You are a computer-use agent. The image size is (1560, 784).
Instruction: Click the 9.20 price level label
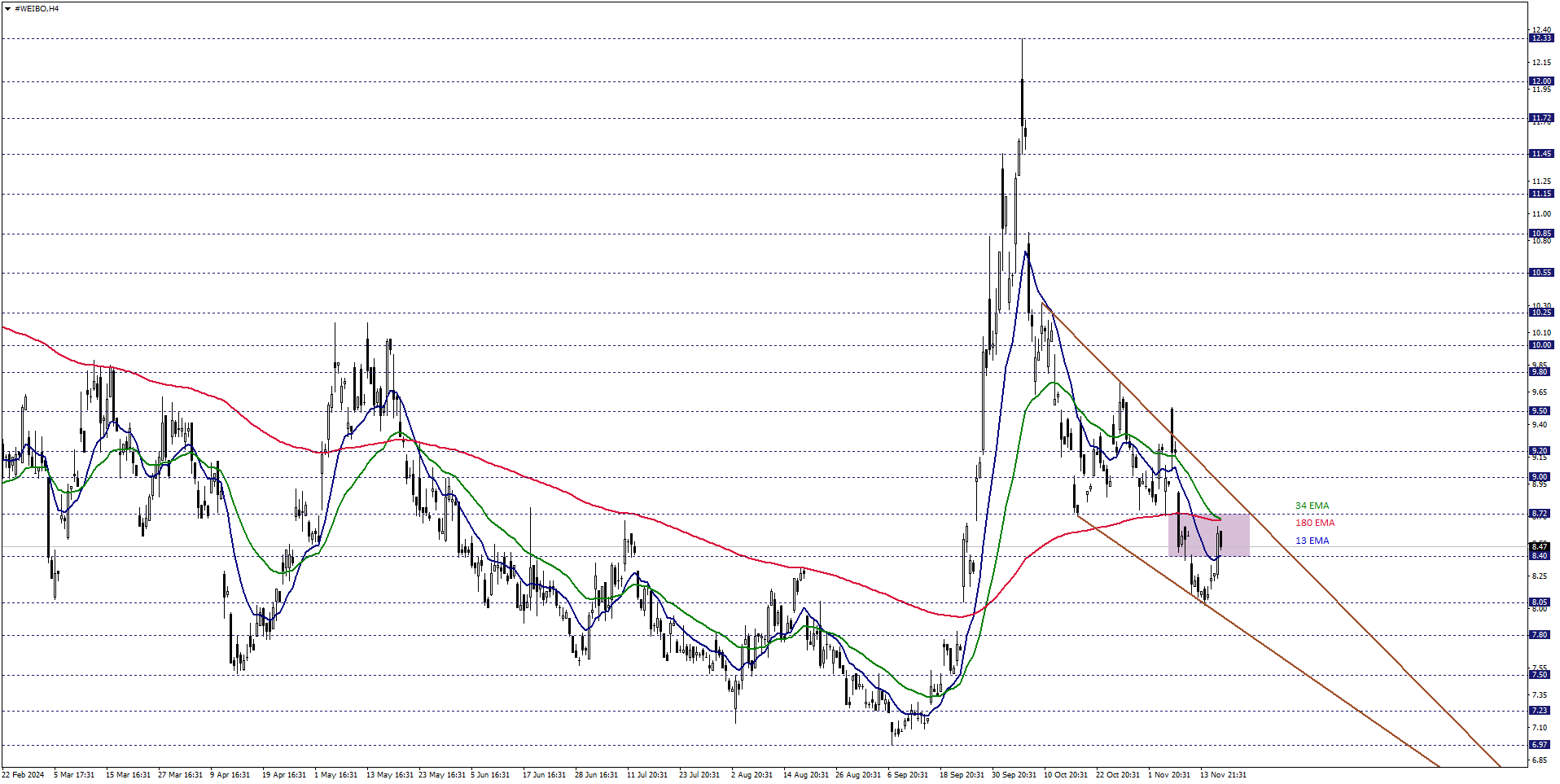pos(1541,451)
